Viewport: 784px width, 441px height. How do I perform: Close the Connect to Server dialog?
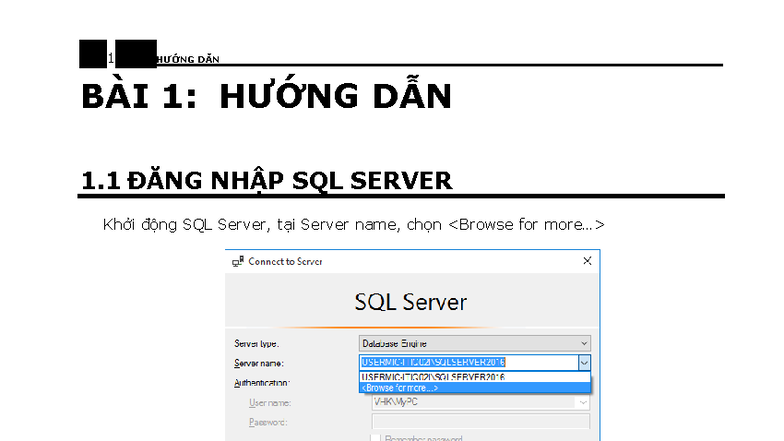tap(587, 261)
